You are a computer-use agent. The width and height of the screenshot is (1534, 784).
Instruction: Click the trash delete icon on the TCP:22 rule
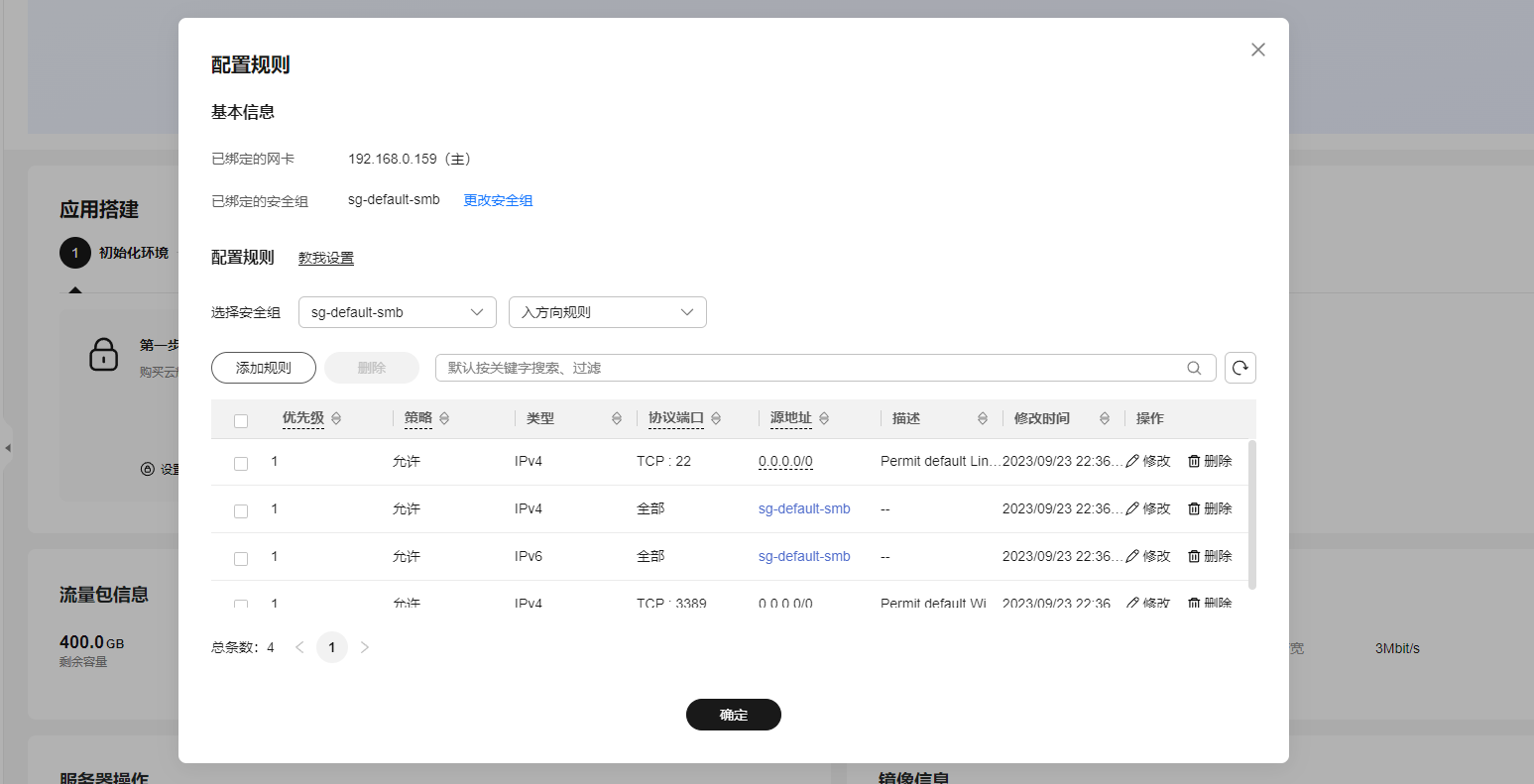coord(1196,460)
